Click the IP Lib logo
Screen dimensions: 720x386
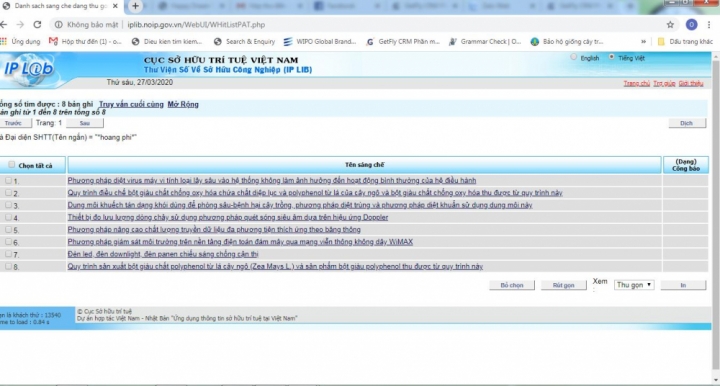[28, 70]
